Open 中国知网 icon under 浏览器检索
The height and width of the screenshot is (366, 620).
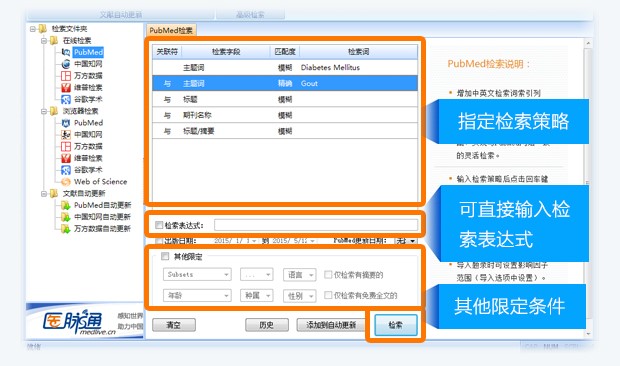point(66,134)
